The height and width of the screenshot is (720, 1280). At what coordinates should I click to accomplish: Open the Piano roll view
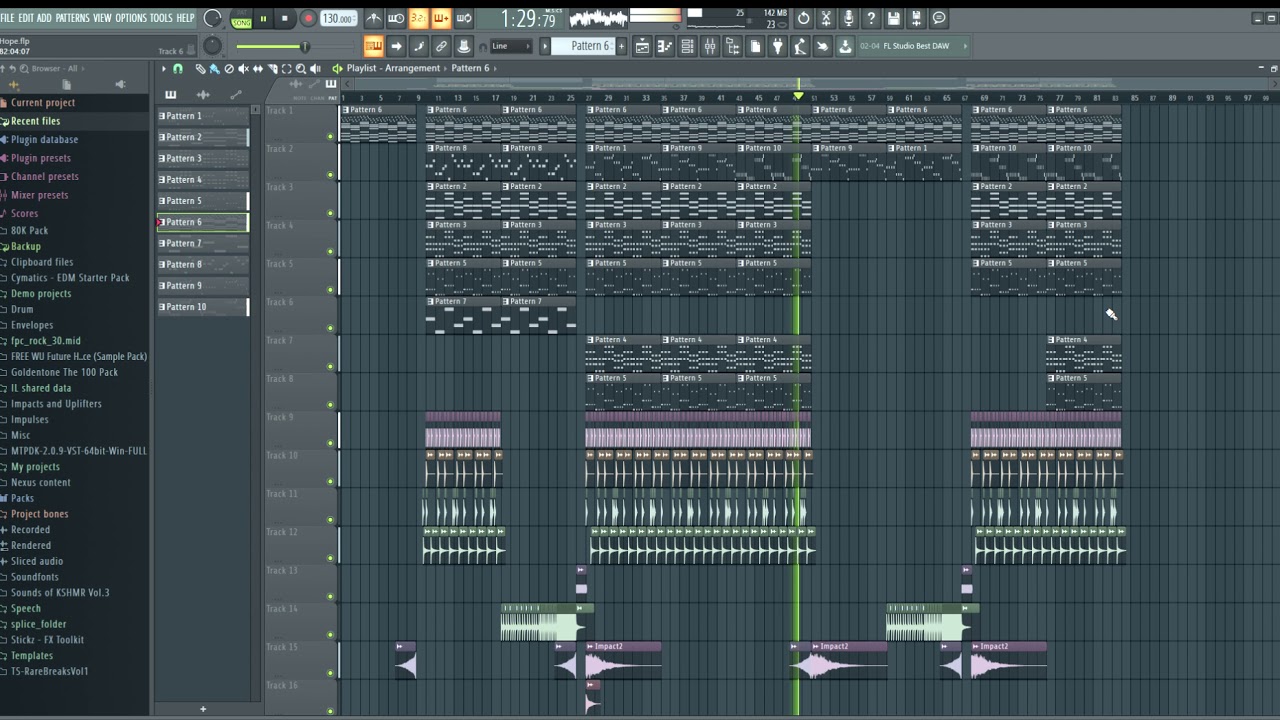[x=665, y=46]
